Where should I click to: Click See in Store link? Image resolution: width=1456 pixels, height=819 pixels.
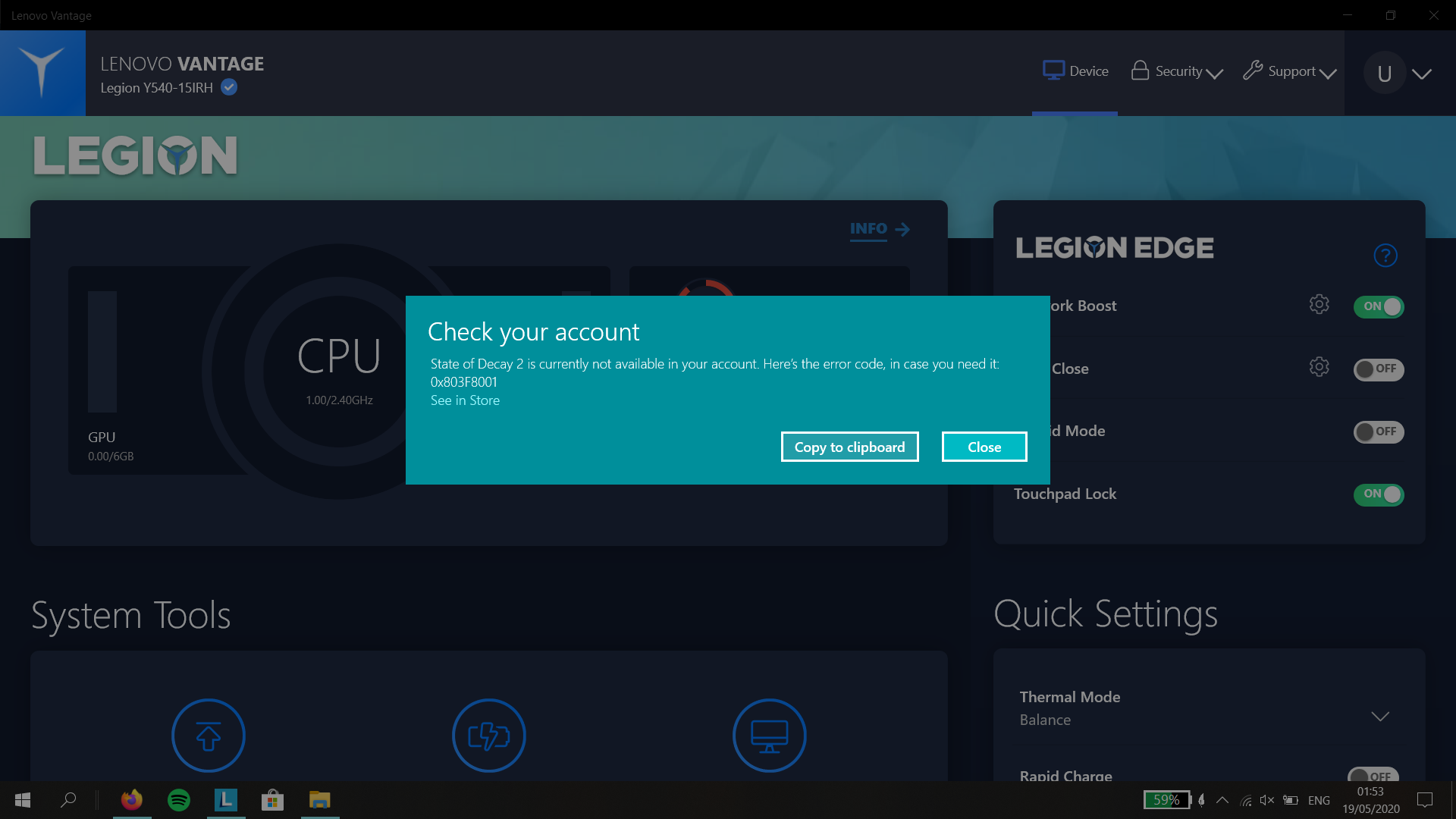pos(463,399)
